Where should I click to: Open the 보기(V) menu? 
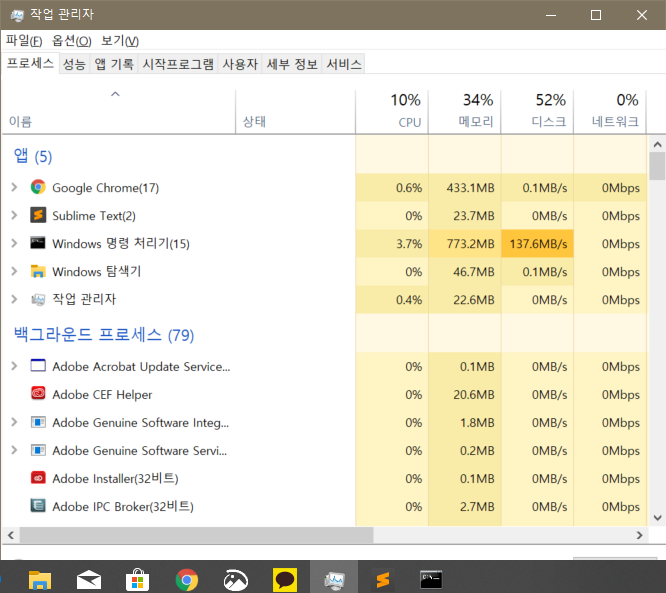(120, 41)
